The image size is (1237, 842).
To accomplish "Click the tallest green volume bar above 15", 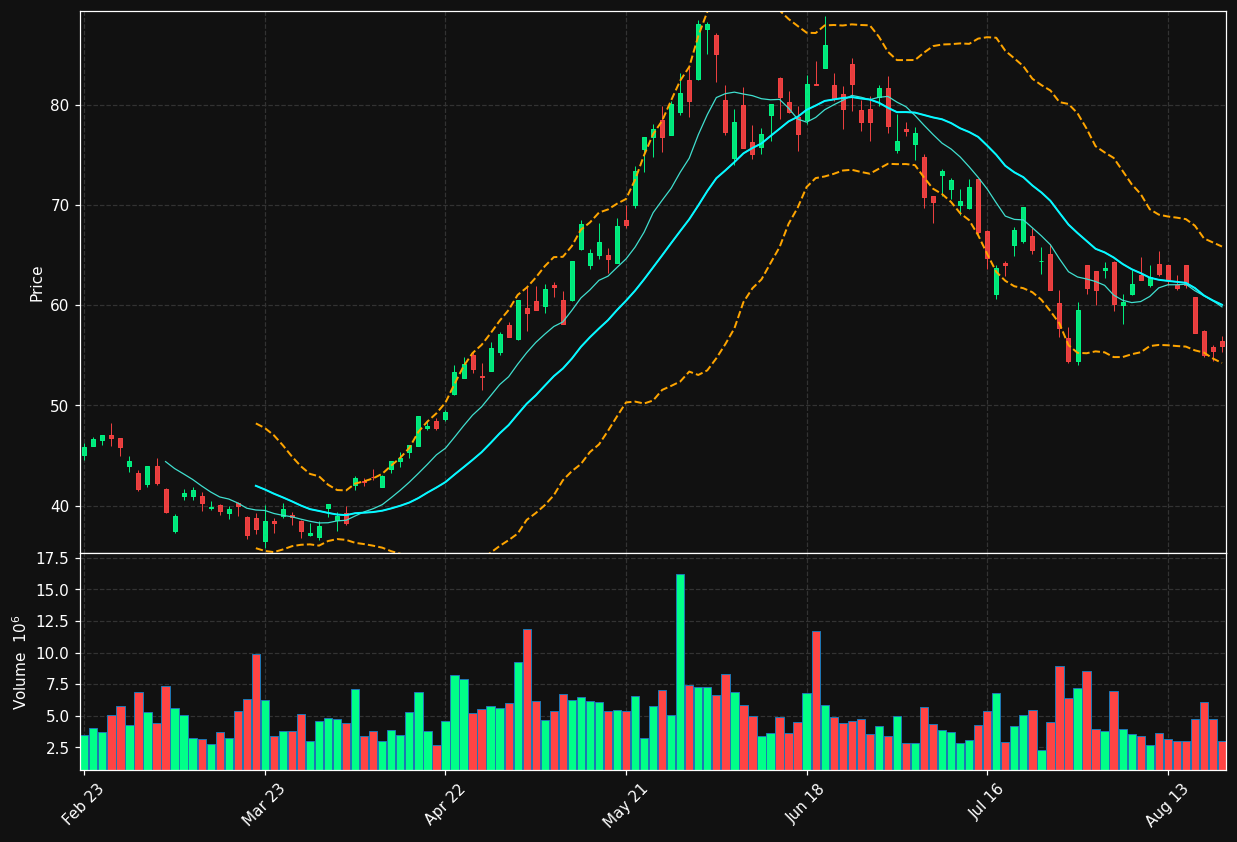I will coord(680,672).
